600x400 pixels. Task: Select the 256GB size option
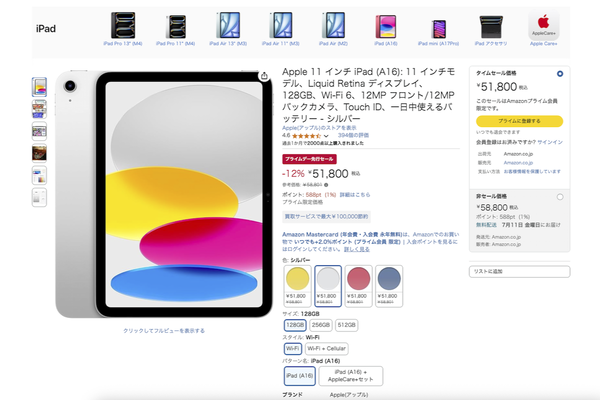pos(321,325)
